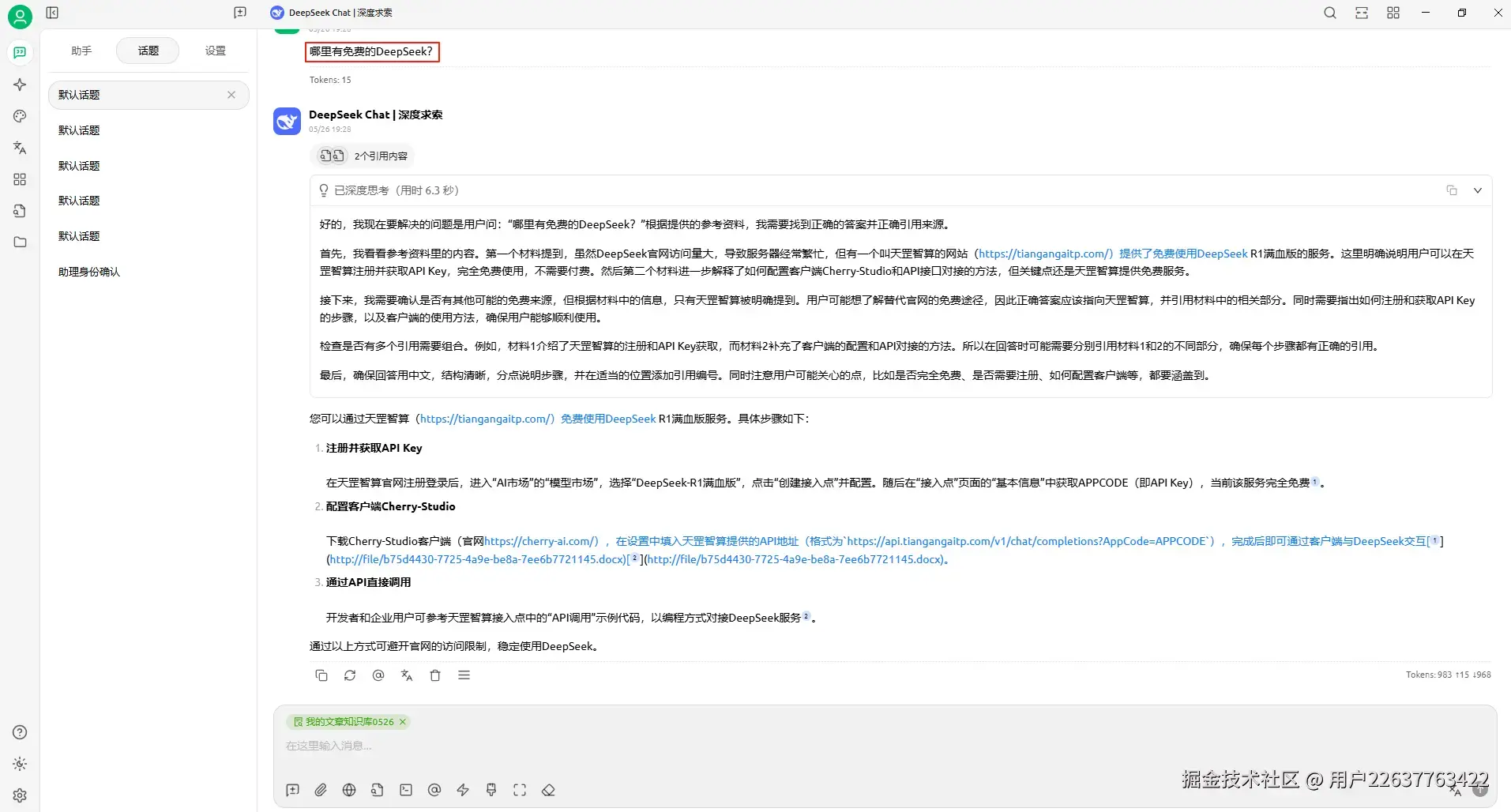Click the @ mention model icon under message
The image size is (1511, 812).
click(378, 675)
